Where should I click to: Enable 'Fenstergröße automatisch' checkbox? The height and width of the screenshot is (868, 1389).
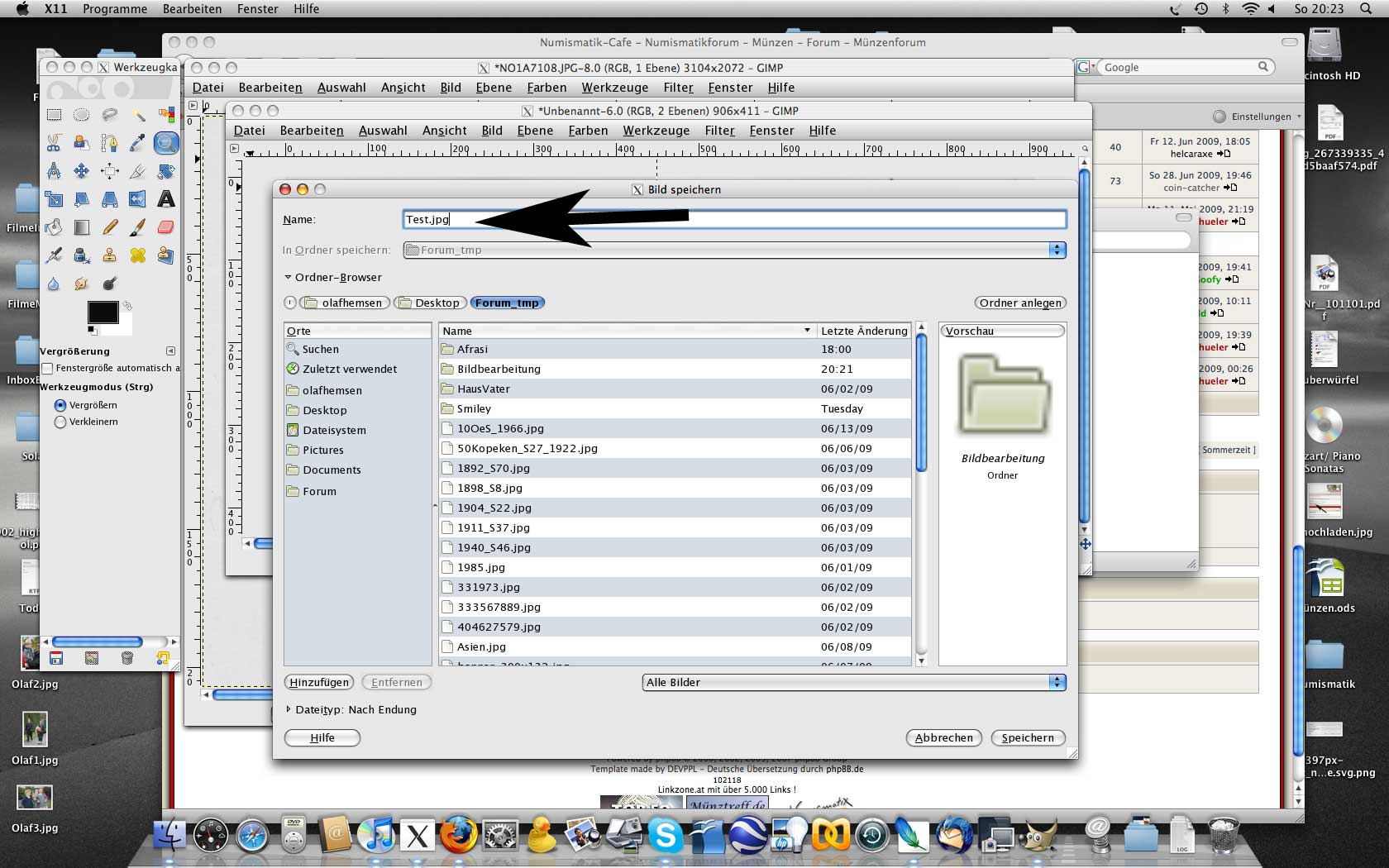47,369
